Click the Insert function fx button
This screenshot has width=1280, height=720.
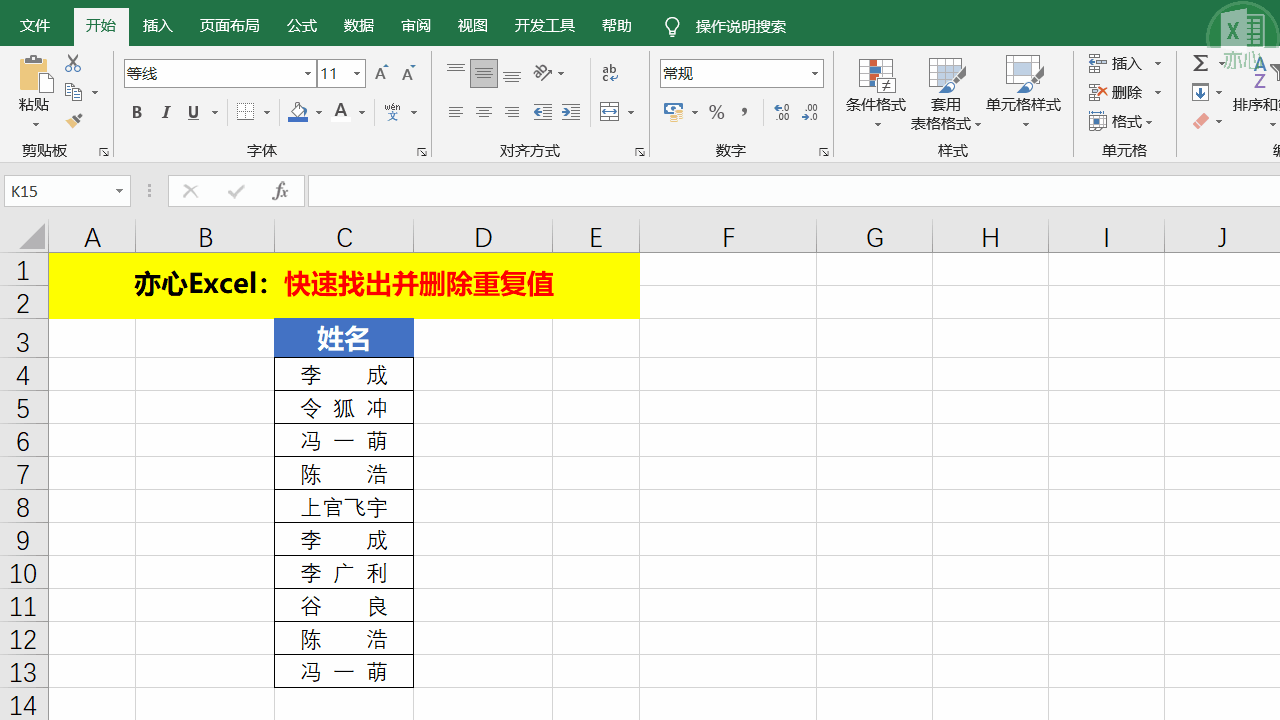(281, 191)
